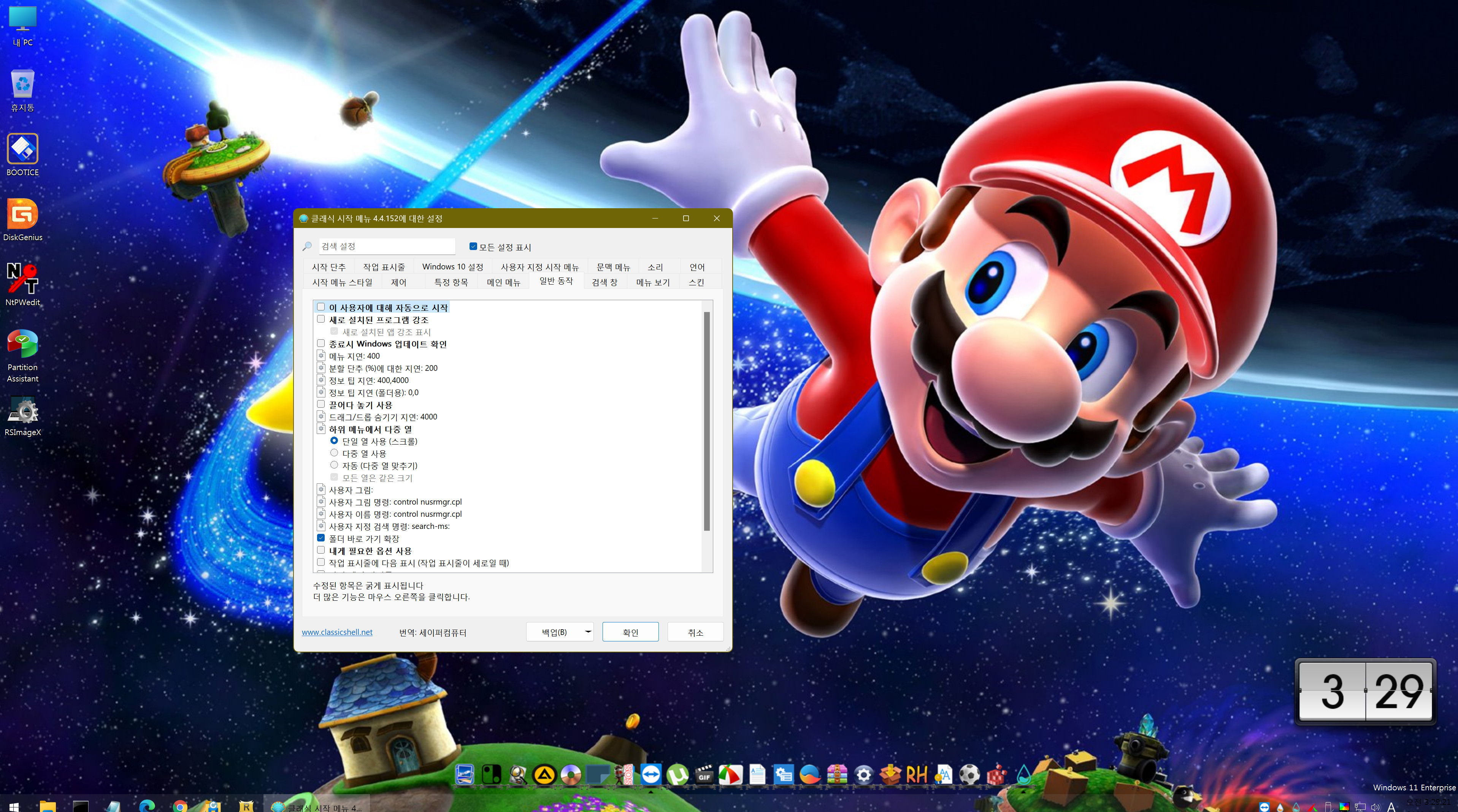
Task: Open the FastStone Capture dock icon
Action: [731, 774]
